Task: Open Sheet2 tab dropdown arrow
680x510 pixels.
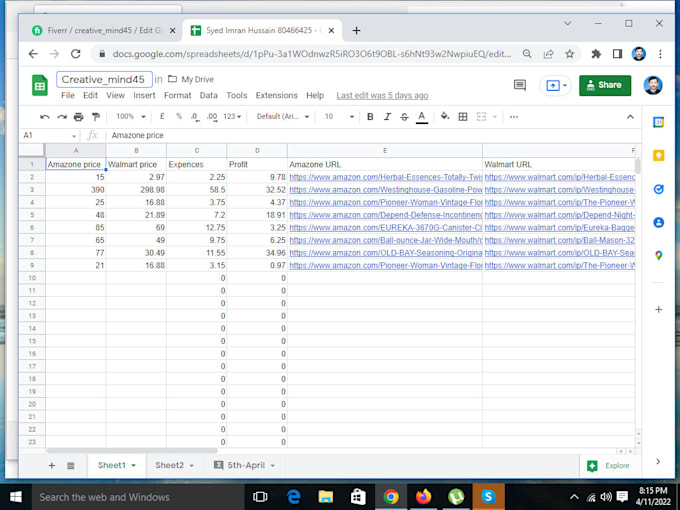Action: point(192,465)
